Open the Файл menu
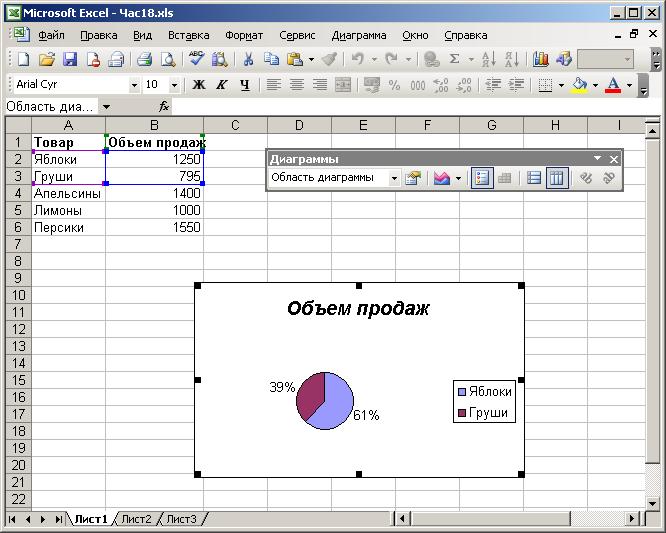666x533 pixels. point(51,35)
